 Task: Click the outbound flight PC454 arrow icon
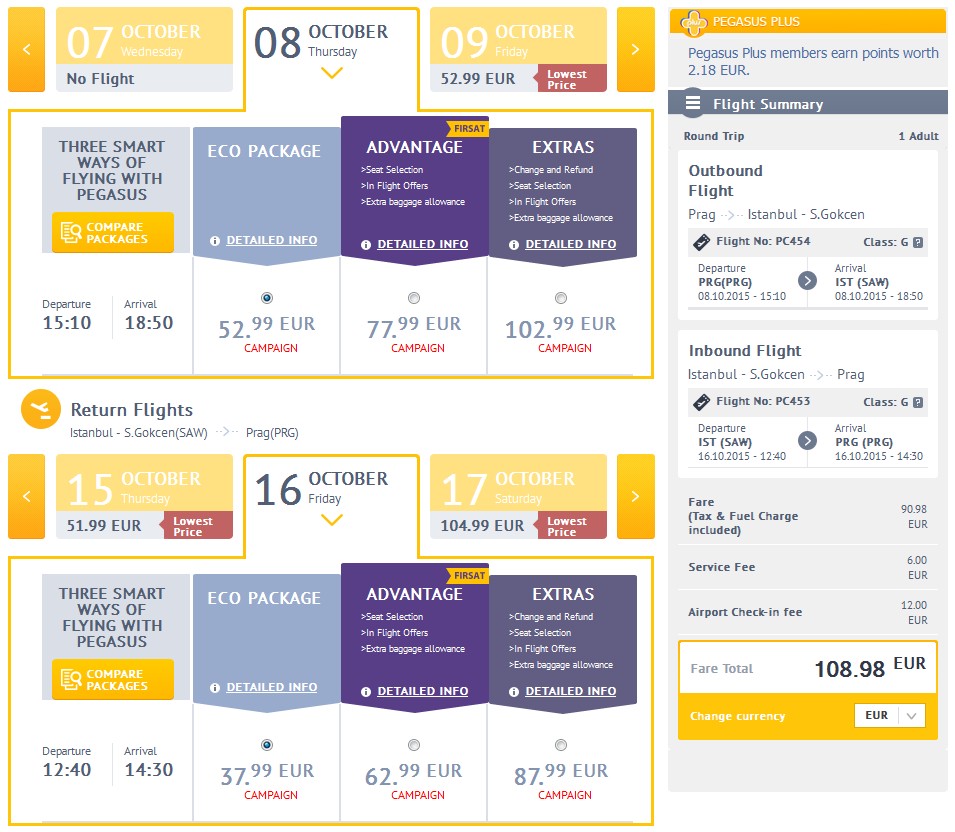click(808, 280)
